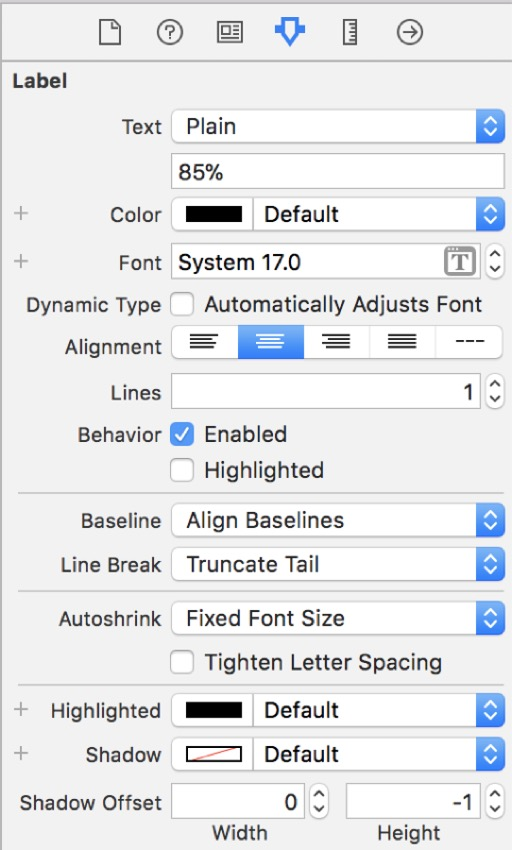The image size is (512, 850).
Task: Open the File inspector tab
Action: [110, 32]
